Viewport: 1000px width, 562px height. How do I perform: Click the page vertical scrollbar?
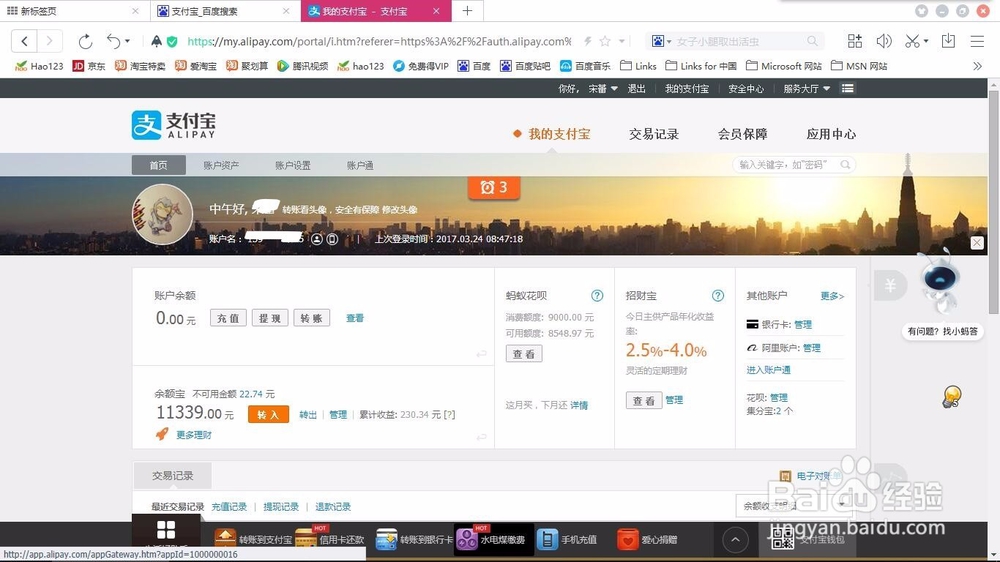click(x=994, y=202)
